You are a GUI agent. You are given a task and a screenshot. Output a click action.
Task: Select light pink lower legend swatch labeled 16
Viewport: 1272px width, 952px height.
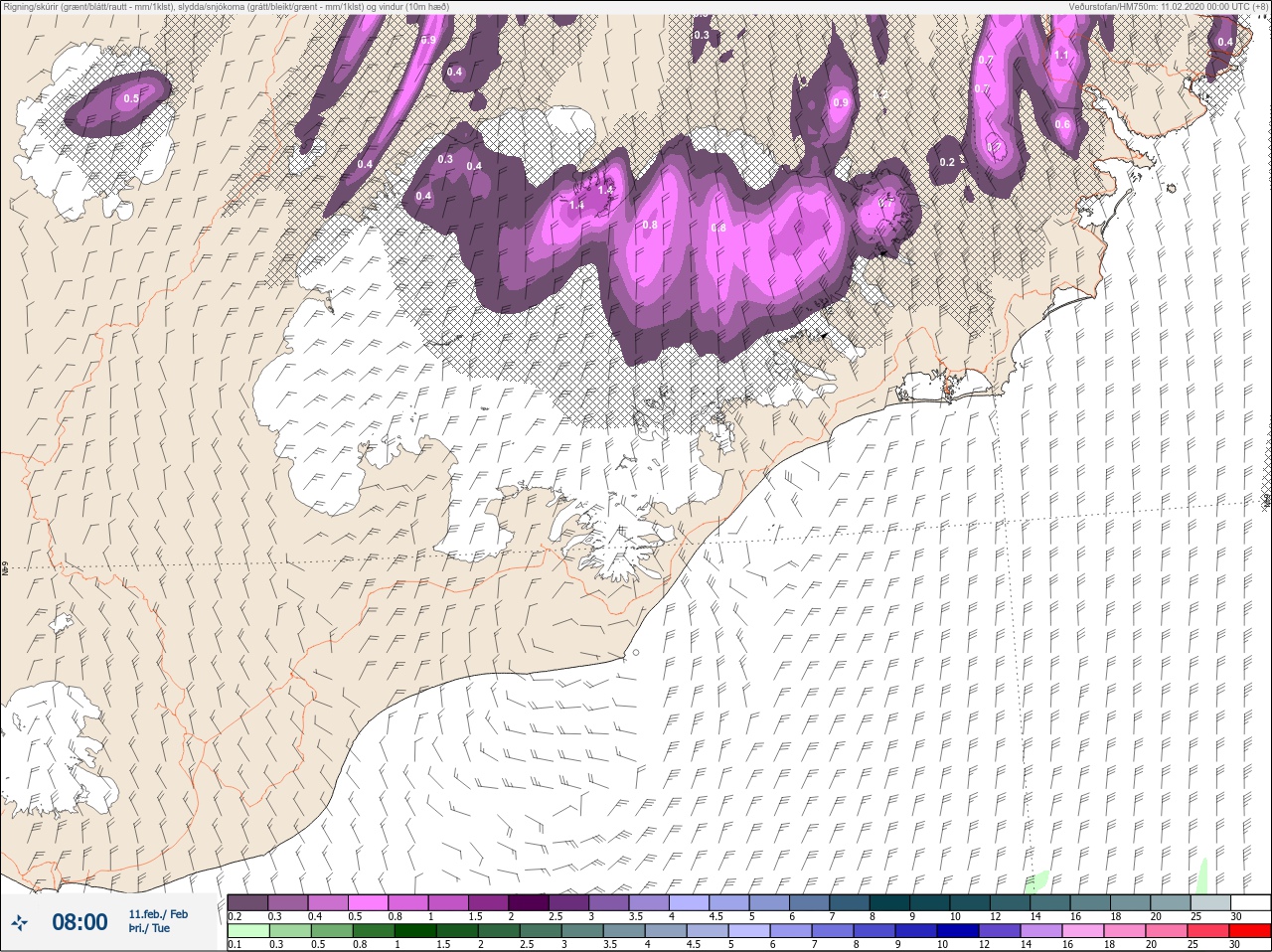(x=1082, y=931)
